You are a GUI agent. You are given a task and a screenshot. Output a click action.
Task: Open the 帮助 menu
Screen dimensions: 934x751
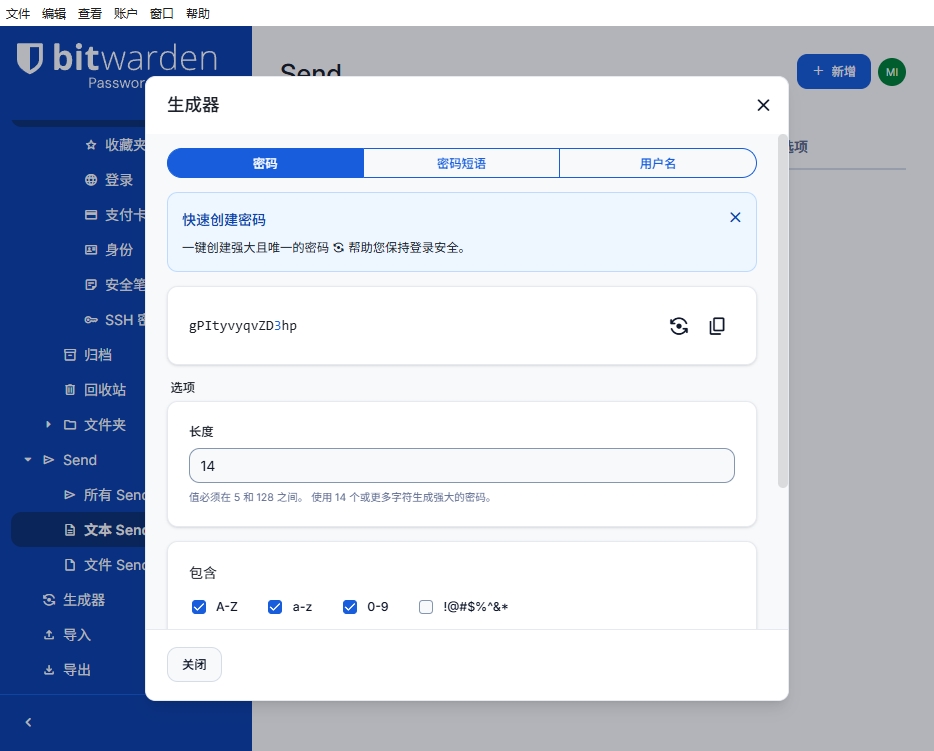coord(198,13)
